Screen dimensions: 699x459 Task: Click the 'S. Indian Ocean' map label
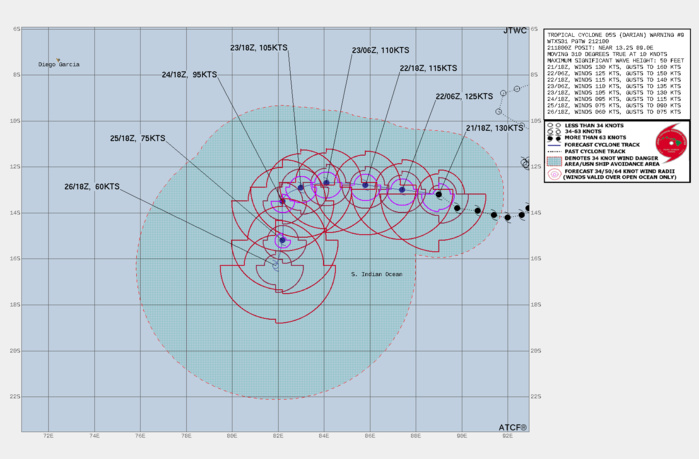383,274
